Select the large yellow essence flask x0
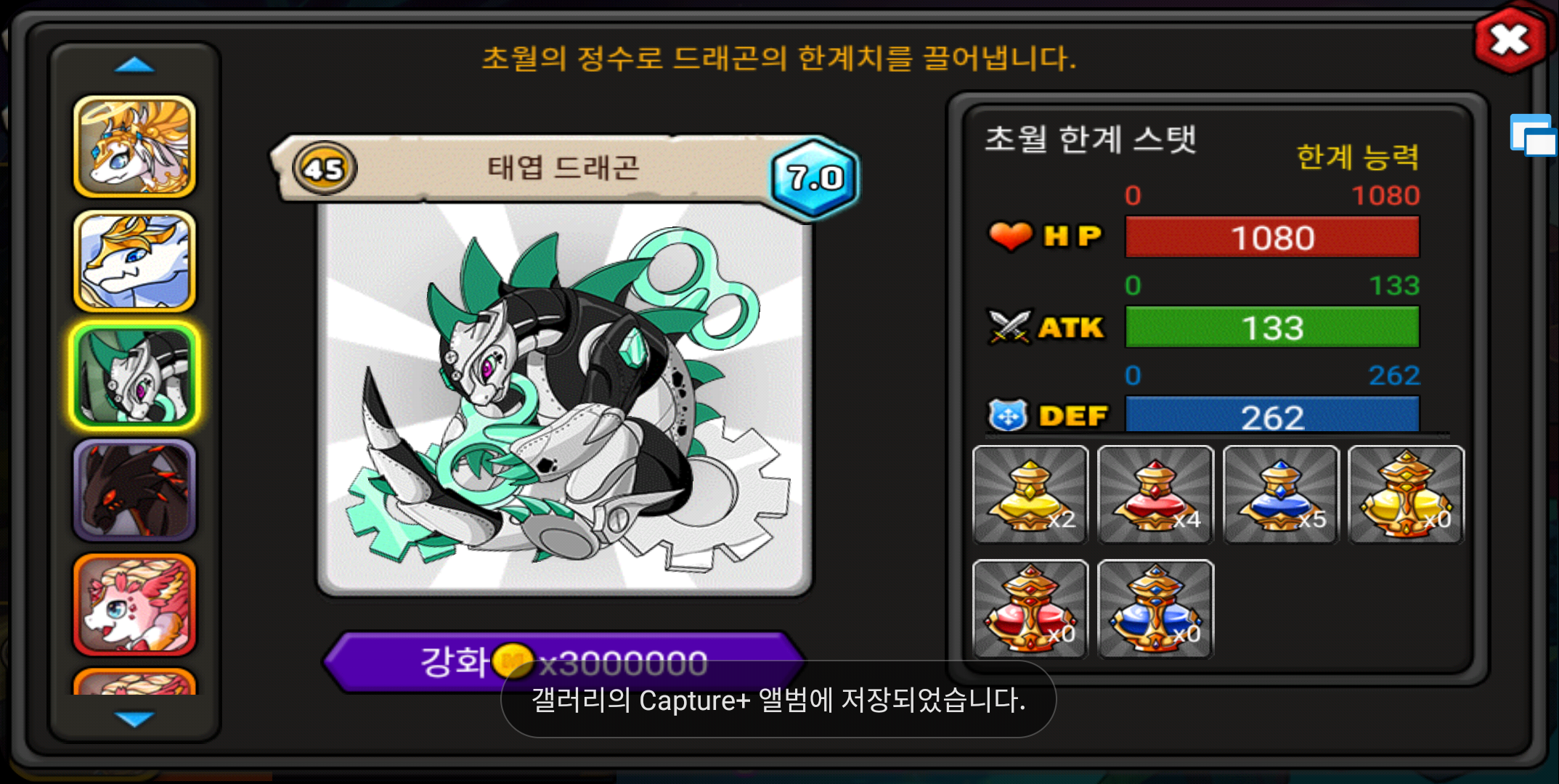 pyautogui.click(x=1406, y=494)
